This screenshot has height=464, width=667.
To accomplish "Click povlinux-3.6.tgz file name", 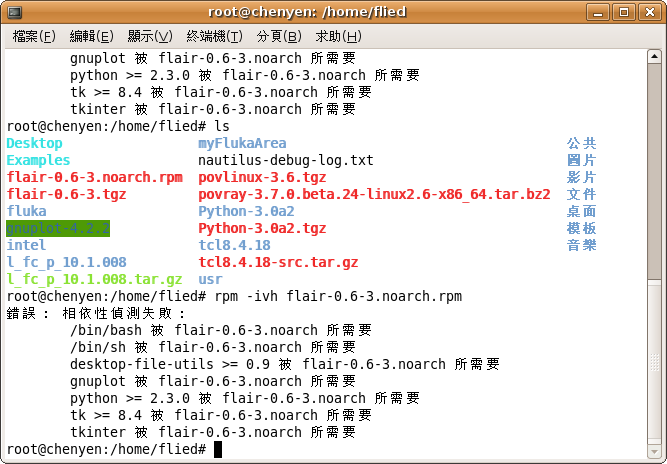I will (x=262, y=177).
